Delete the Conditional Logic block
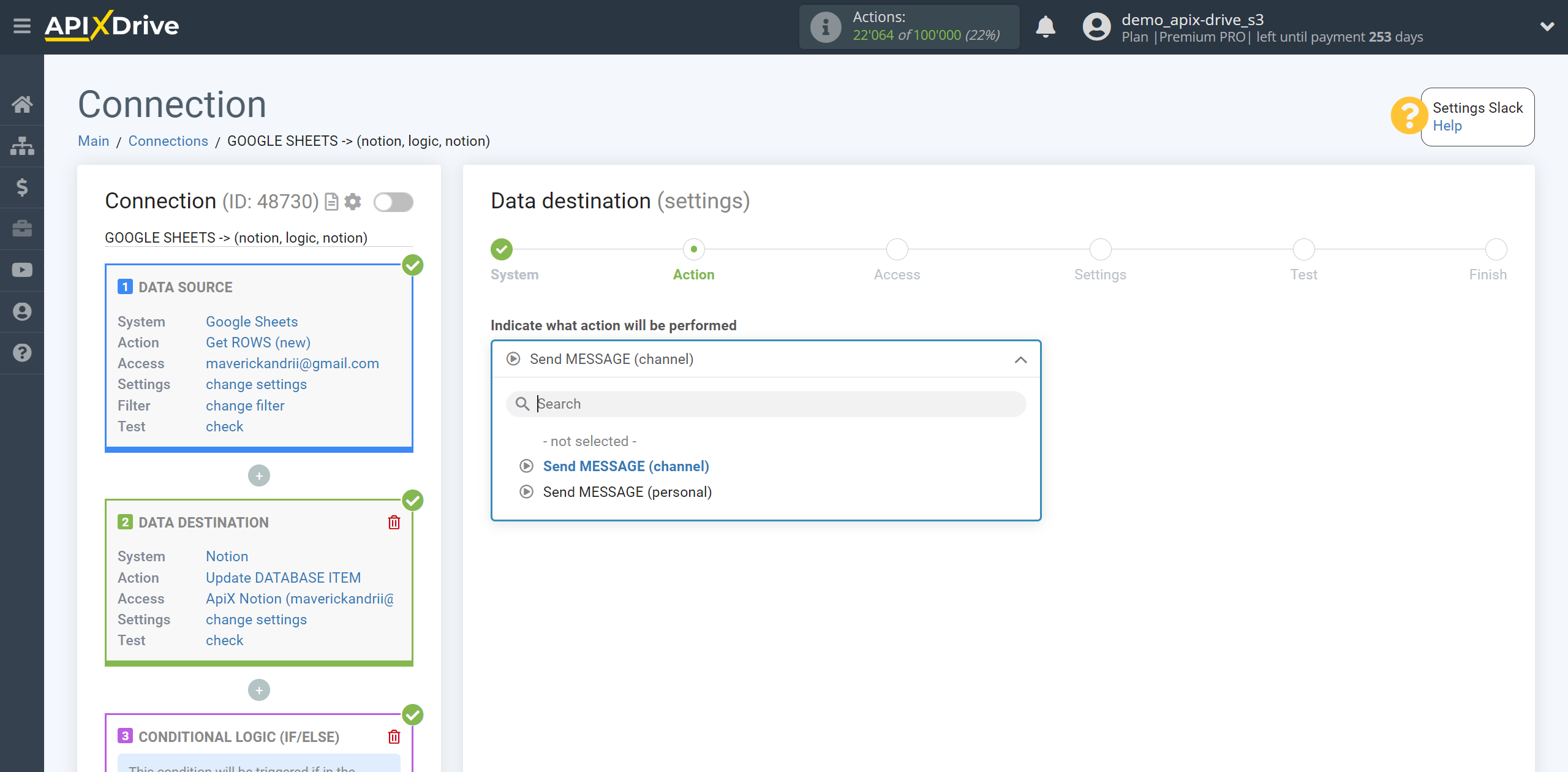Screen dimensions: 1568x772 [394, 737]
